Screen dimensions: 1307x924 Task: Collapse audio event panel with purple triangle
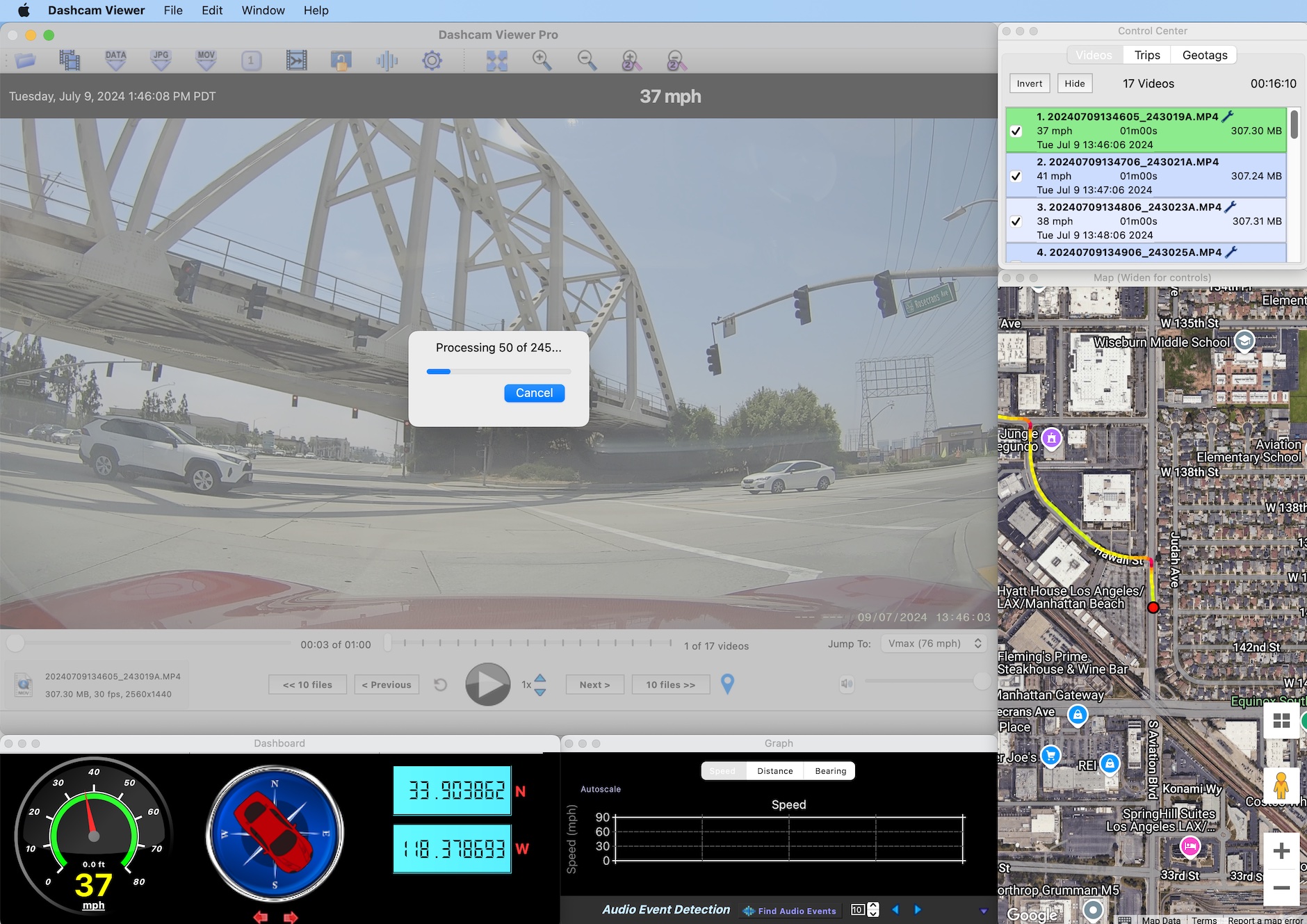(984, 911)
